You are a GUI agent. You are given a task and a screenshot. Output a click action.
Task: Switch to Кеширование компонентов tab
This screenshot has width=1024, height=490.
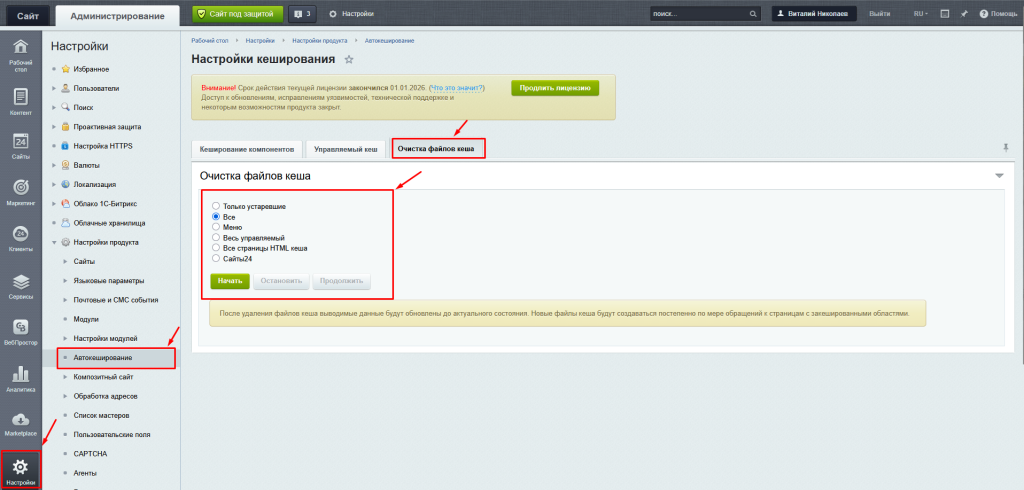click(x=248, y=149)
